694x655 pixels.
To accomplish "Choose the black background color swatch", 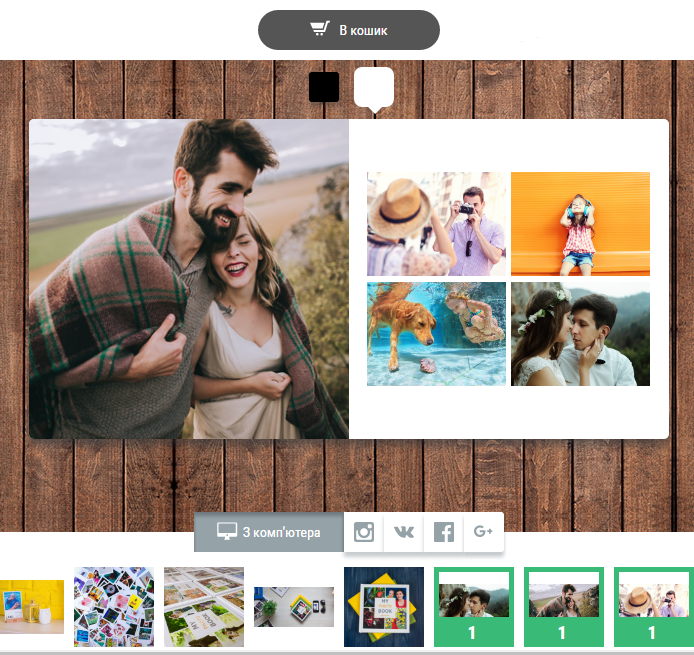I will tap(324, 87).
